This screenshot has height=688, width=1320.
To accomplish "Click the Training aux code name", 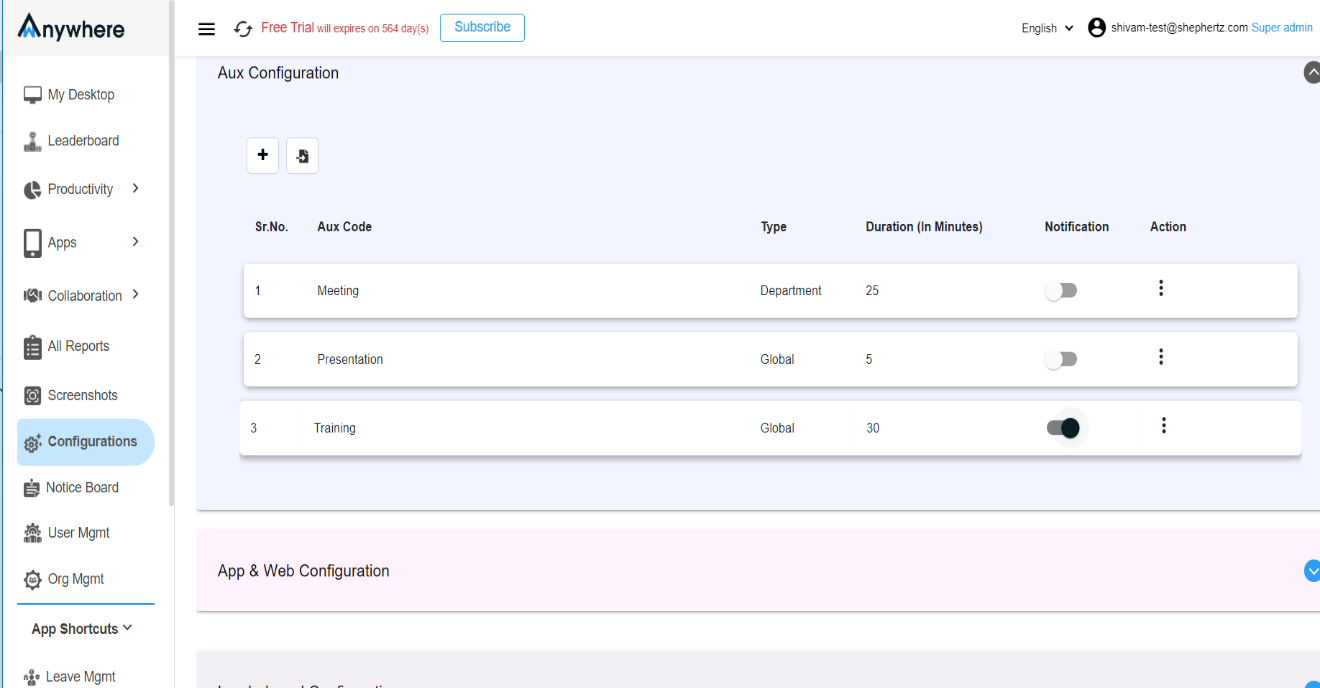I will 335,428.
